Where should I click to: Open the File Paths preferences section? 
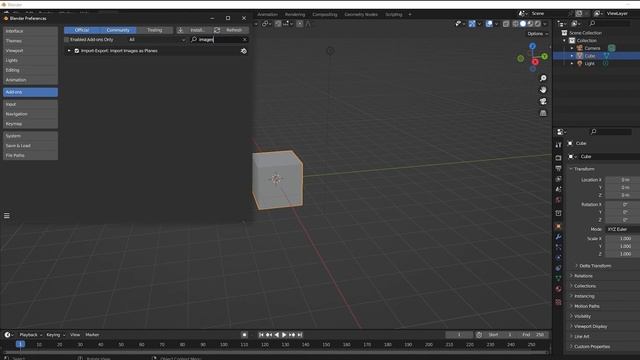30,156
